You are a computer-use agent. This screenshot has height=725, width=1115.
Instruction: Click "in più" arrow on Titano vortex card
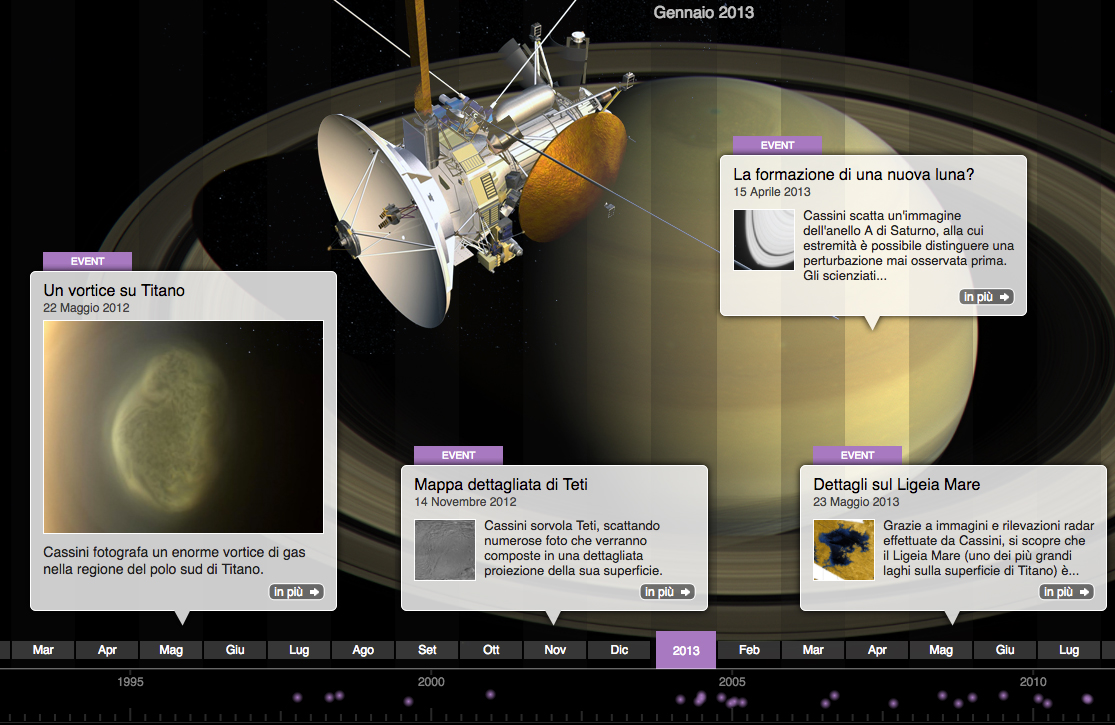point(297,592)
